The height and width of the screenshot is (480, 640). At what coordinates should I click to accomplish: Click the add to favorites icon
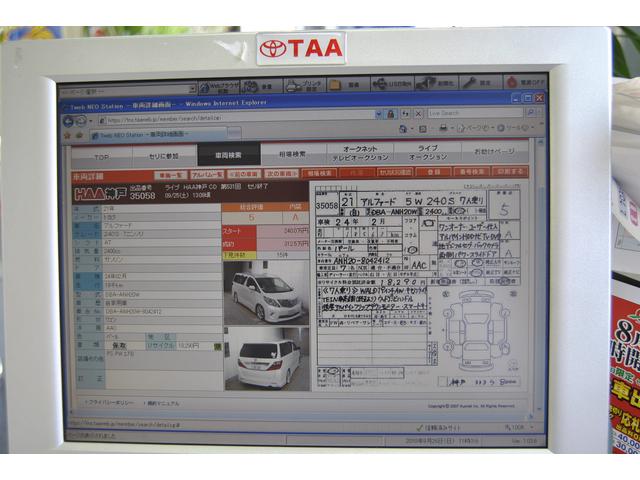coord(79,135)
